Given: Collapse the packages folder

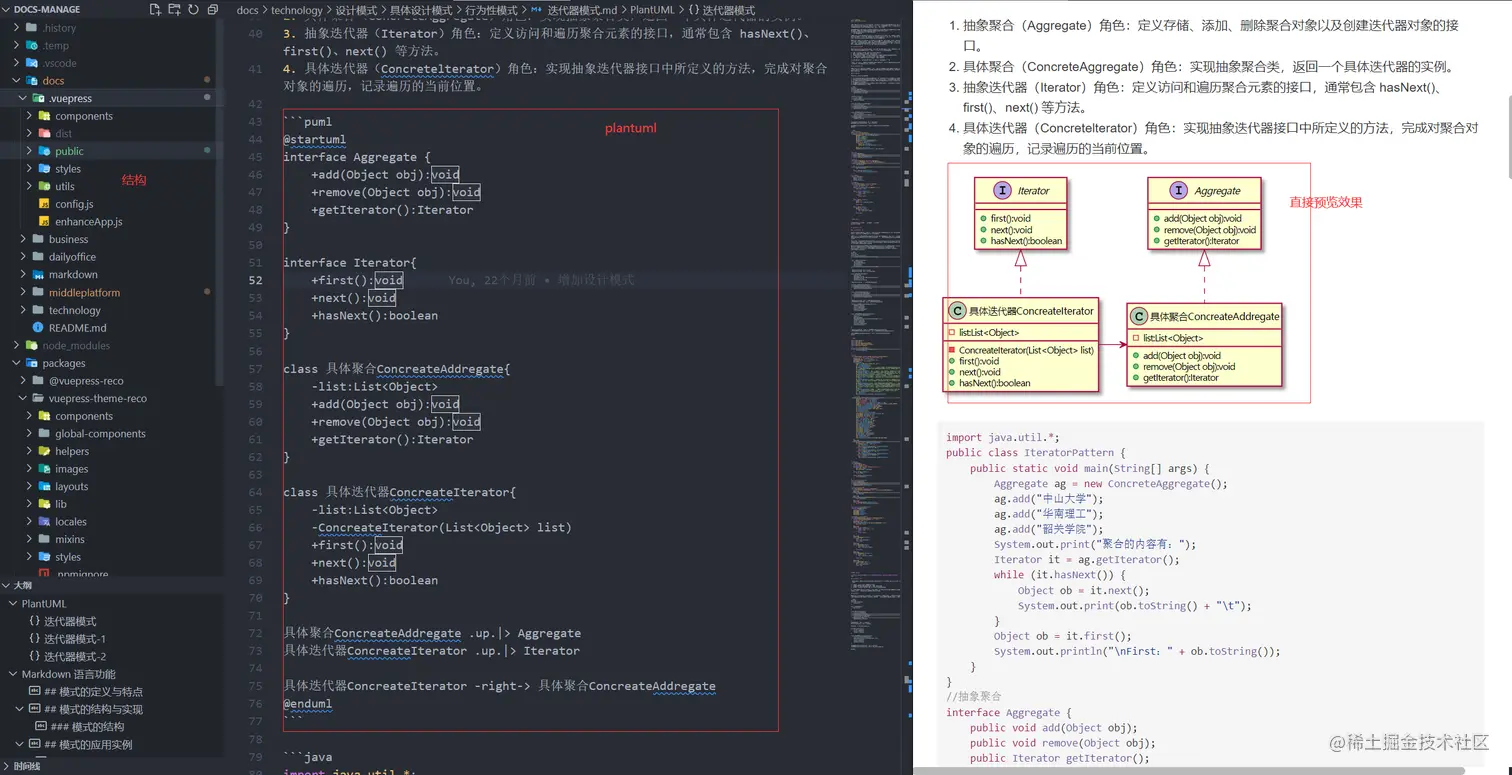Looking at the screenshot, I should [17, 363].
